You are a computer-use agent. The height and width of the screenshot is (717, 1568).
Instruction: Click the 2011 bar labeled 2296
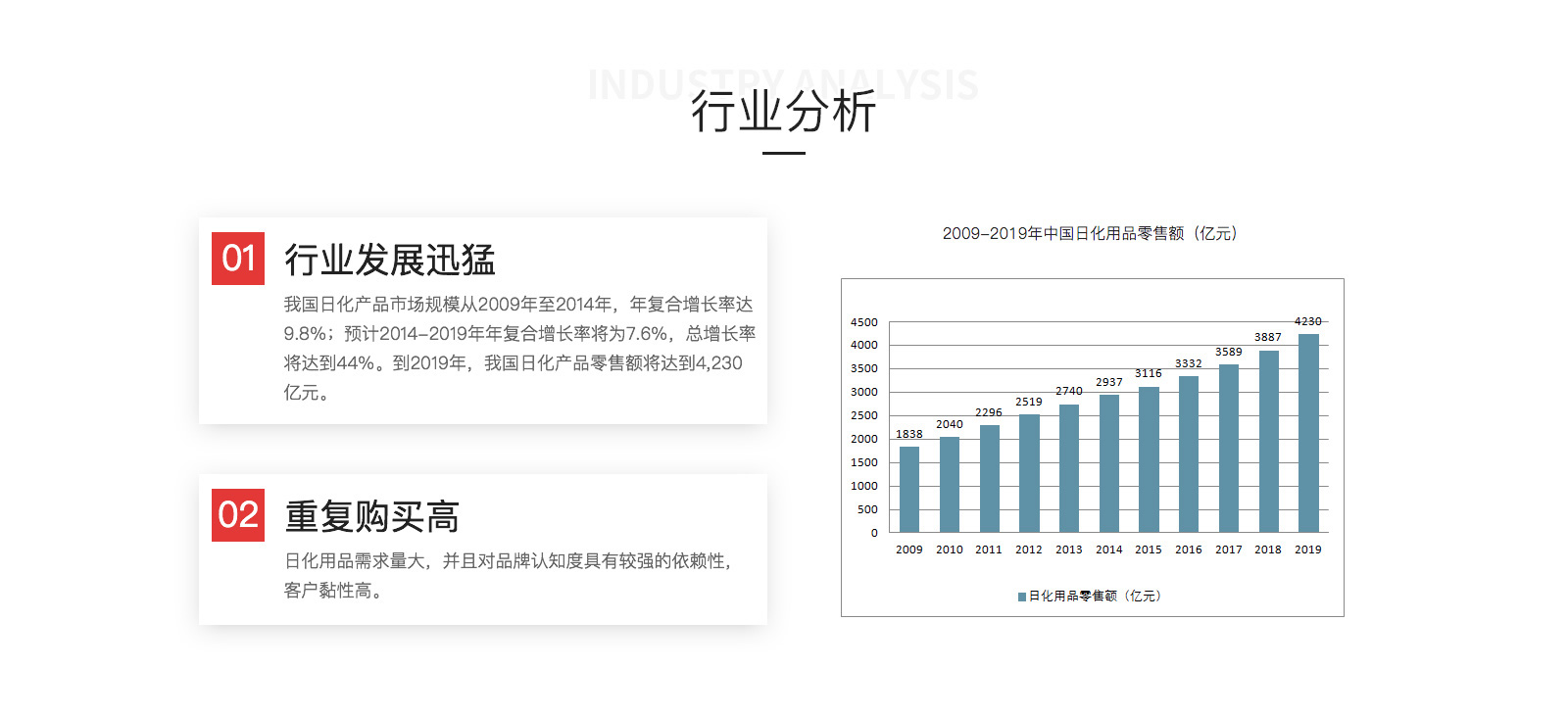point(989,479)
